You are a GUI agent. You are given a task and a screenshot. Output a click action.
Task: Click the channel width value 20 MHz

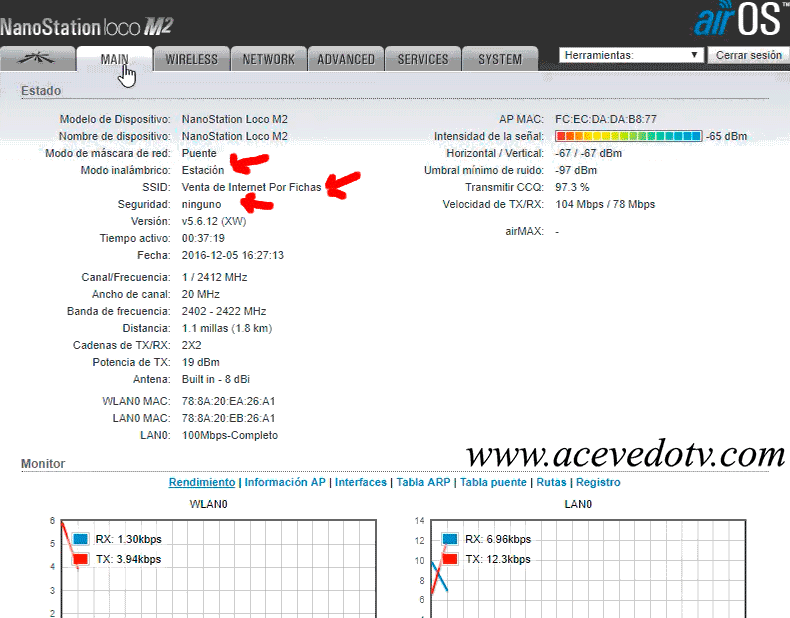pos(201,294)
